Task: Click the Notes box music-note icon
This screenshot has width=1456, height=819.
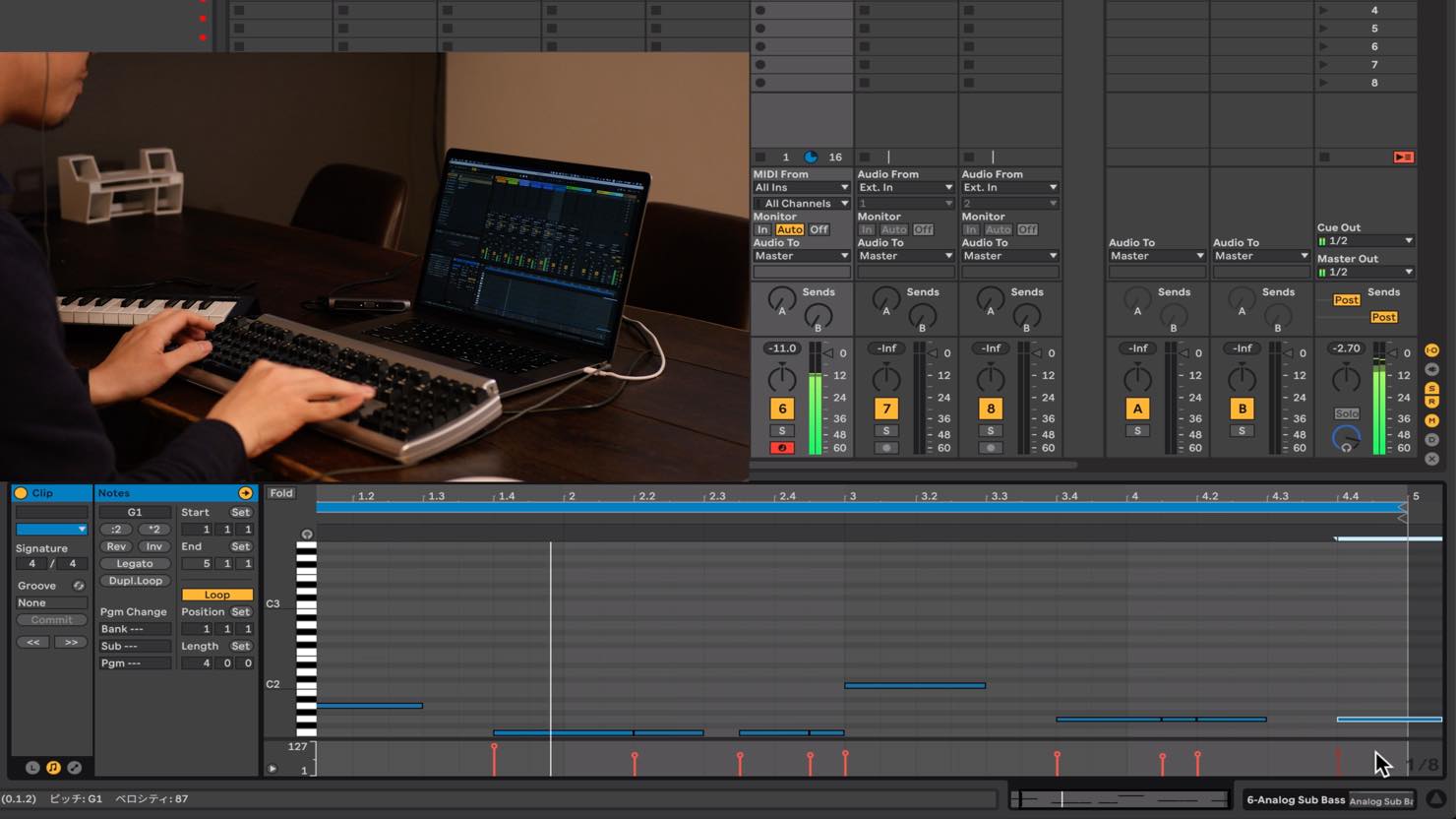Action: tap(53, 767)
